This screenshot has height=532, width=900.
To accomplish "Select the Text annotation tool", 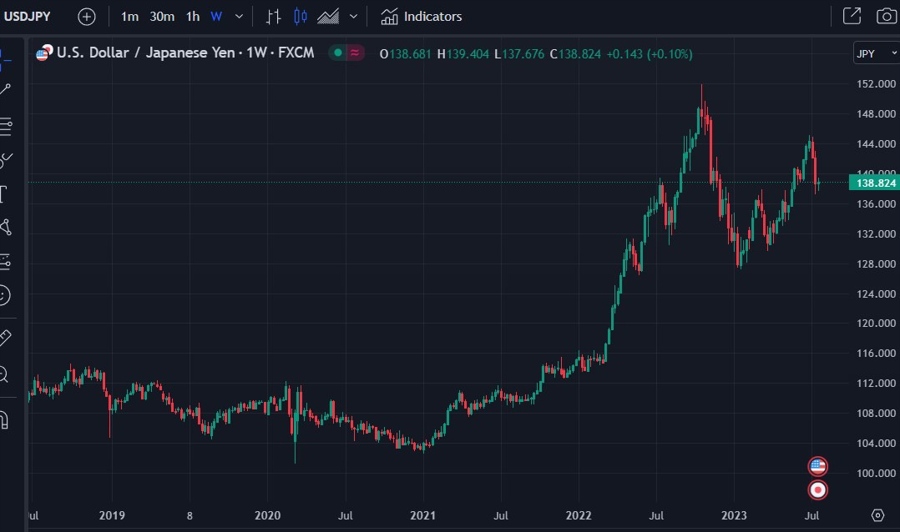I will pos(3,195).
